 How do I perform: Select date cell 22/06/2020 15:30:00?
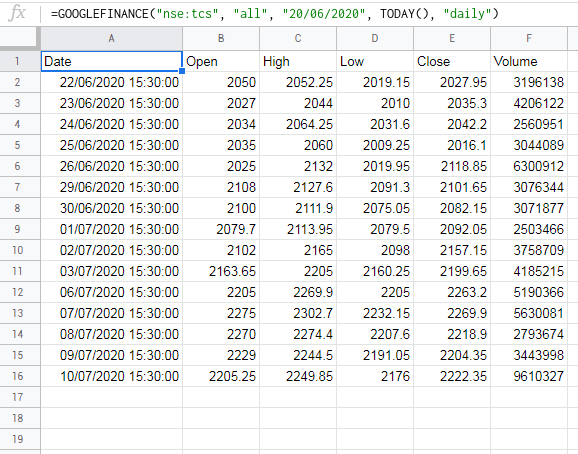[x=111, y=82]
